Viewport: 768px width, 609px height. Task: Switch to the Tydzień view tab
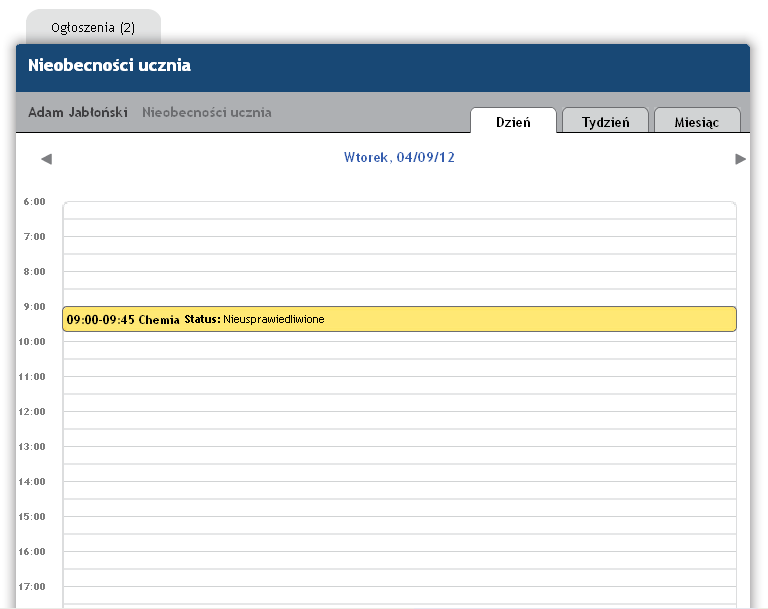point(605,122)
